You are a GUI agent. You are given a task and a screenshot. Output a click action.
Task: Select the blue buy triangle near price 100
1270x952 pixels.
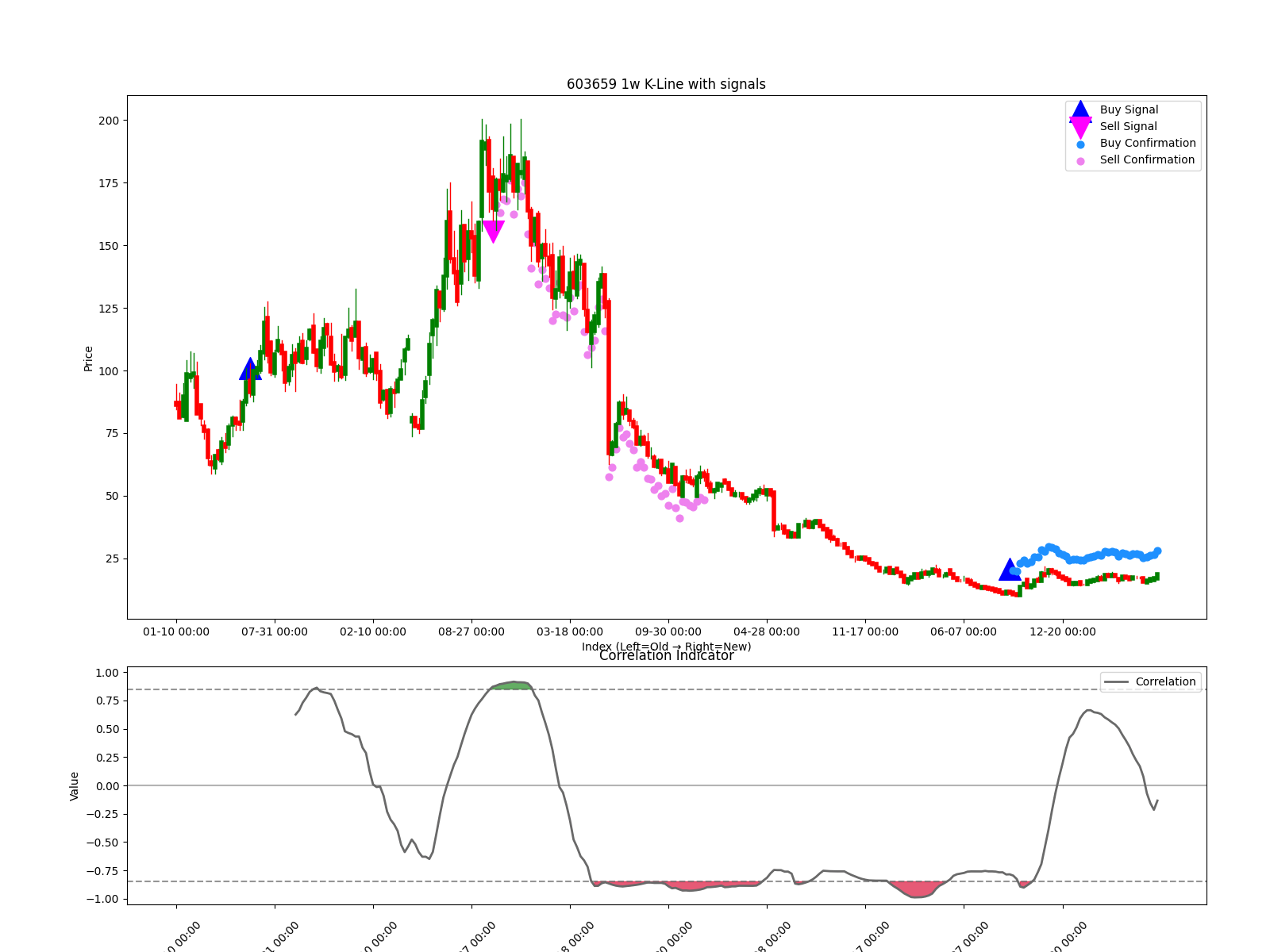click(250, 369)
